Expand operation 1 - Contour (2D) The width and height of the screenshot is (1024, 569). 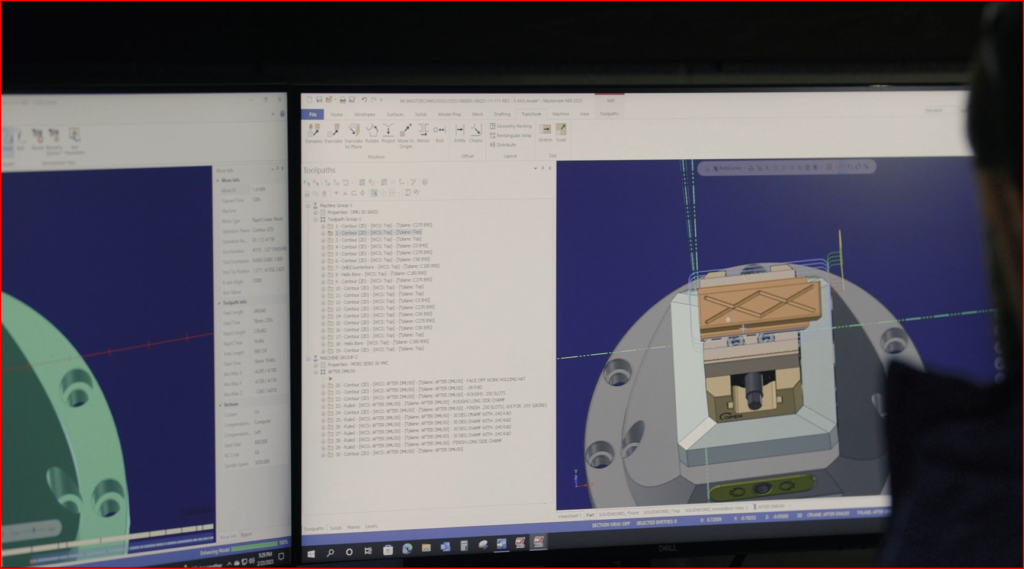tap(323, 226)
